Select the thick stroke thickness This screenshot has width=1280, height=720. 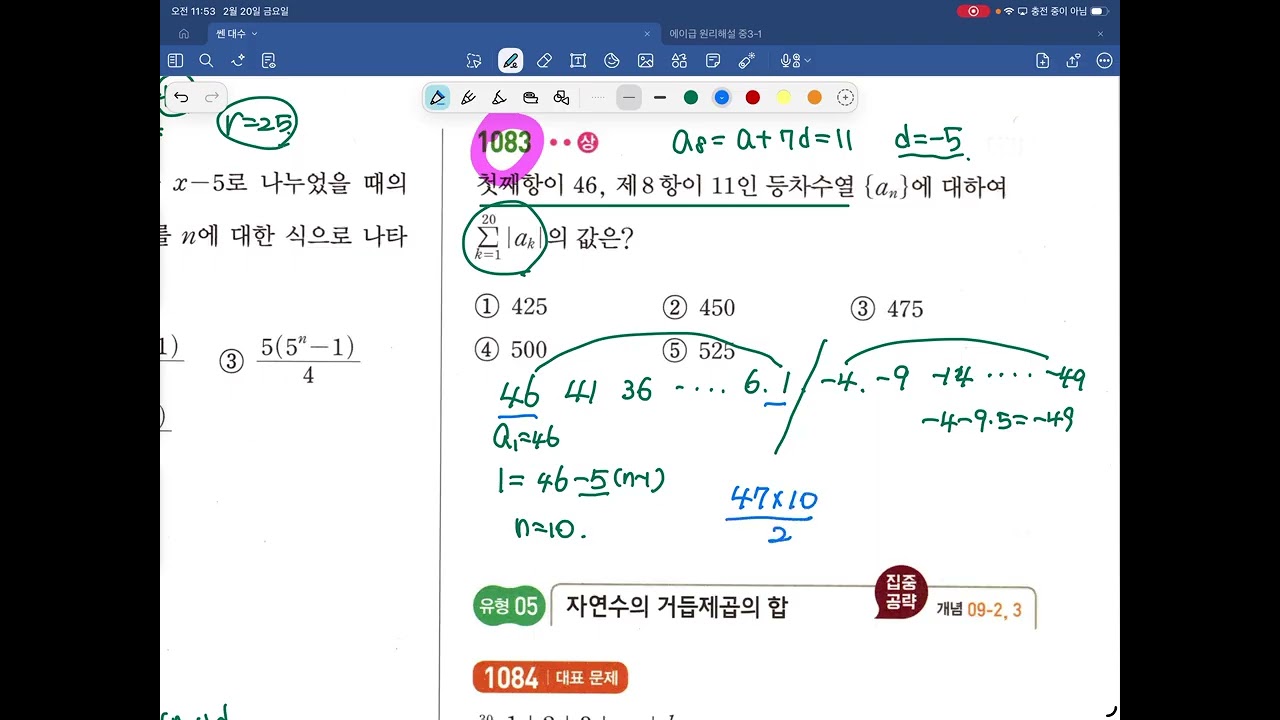click(x=660, y=97)
